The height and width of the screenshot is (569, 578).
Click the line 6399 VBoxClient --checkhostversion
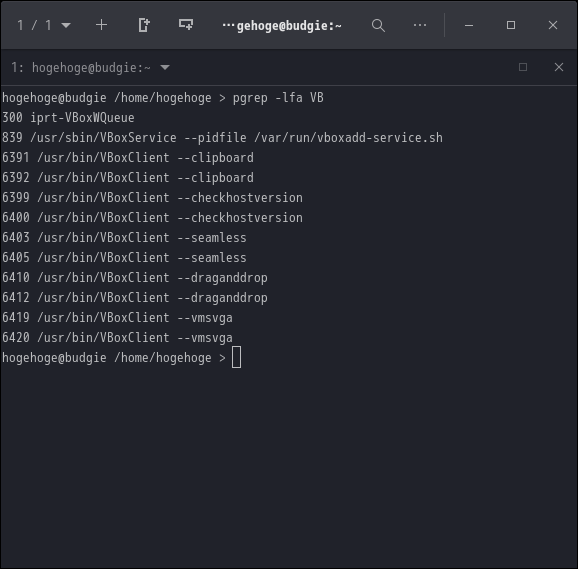pyautogui.click(x=152, y=198)
